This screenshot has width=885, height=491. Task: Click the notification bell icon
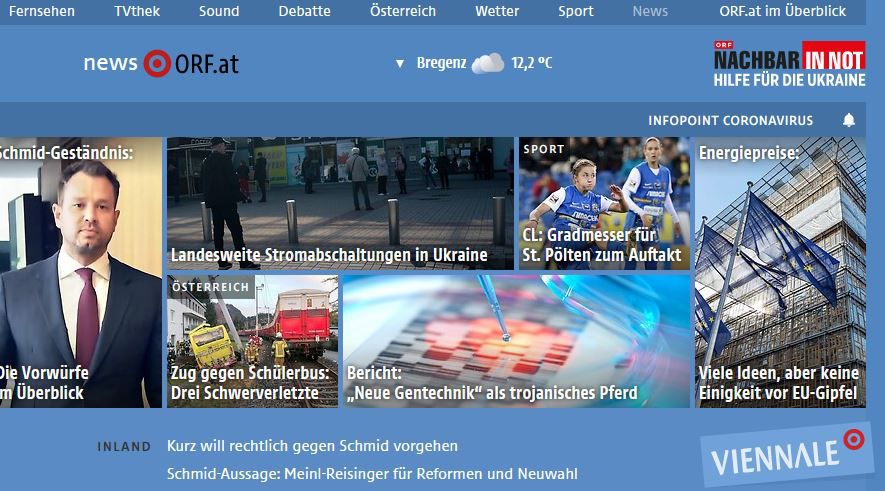(849, 120)
